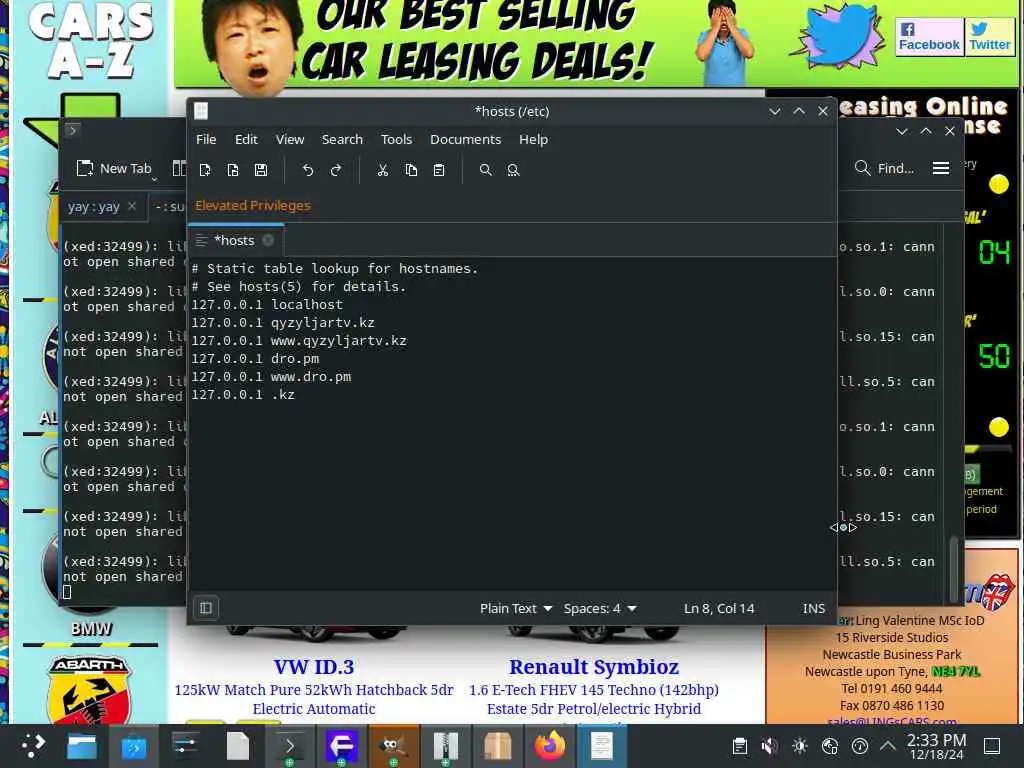This screenshot has height=768, width=1024.
Task: Switch to the Konsole taskbar entry
Action: pos(290,746)
